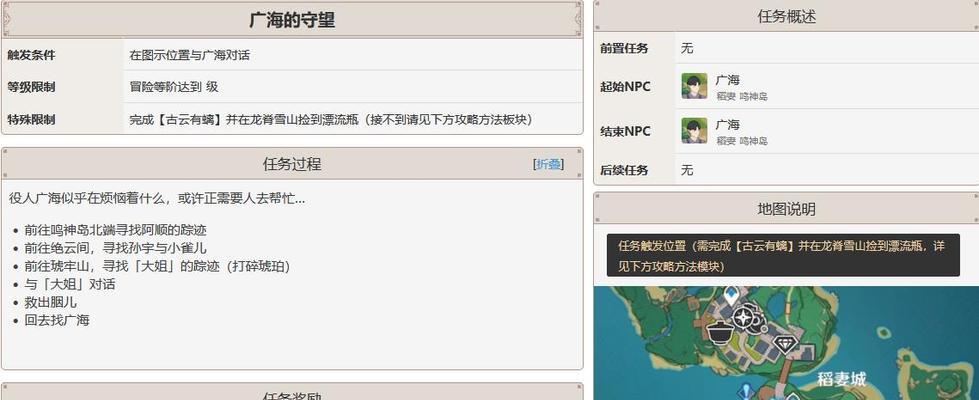979x400 pixels.
Task: Click the 广海 name in the 结束NPC row
Action: tap(727, 125)
